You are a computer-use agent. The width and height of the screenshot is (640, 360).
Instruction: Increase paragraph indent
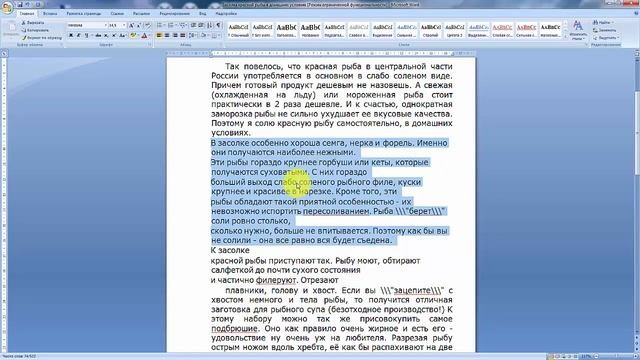(x=201, y=25)
